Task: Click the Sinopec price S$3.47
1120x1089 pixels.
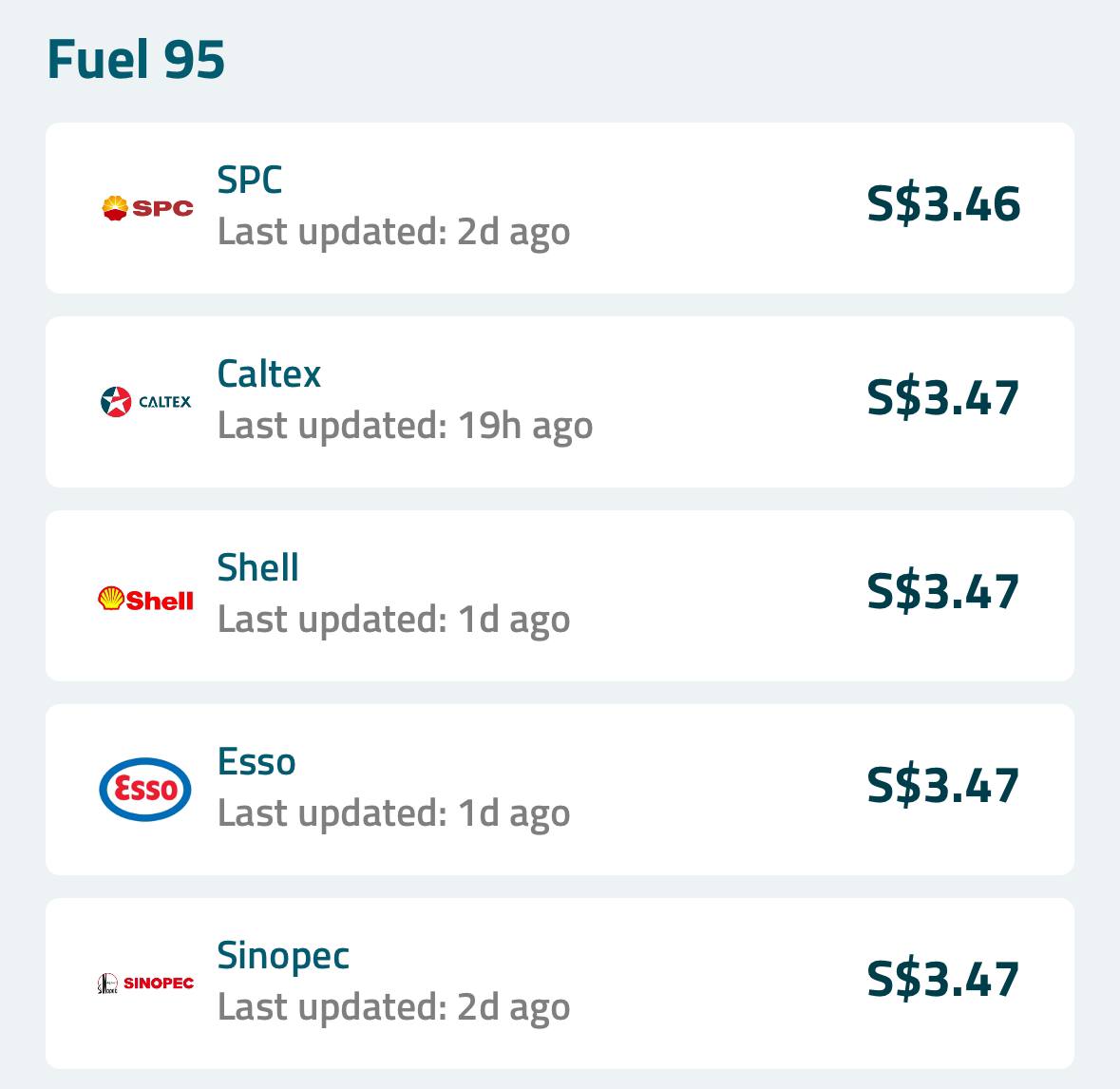Action: click(x=942, y=980)
